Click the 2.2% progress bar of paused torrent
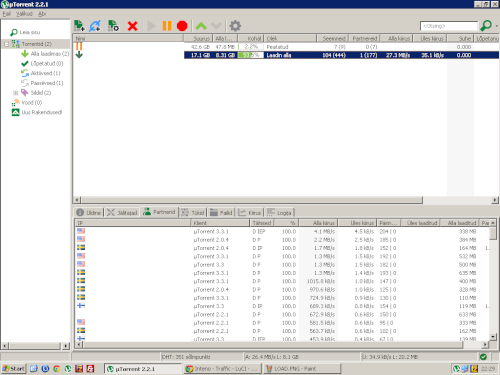500x375 pixels. [x=251, y=47]
